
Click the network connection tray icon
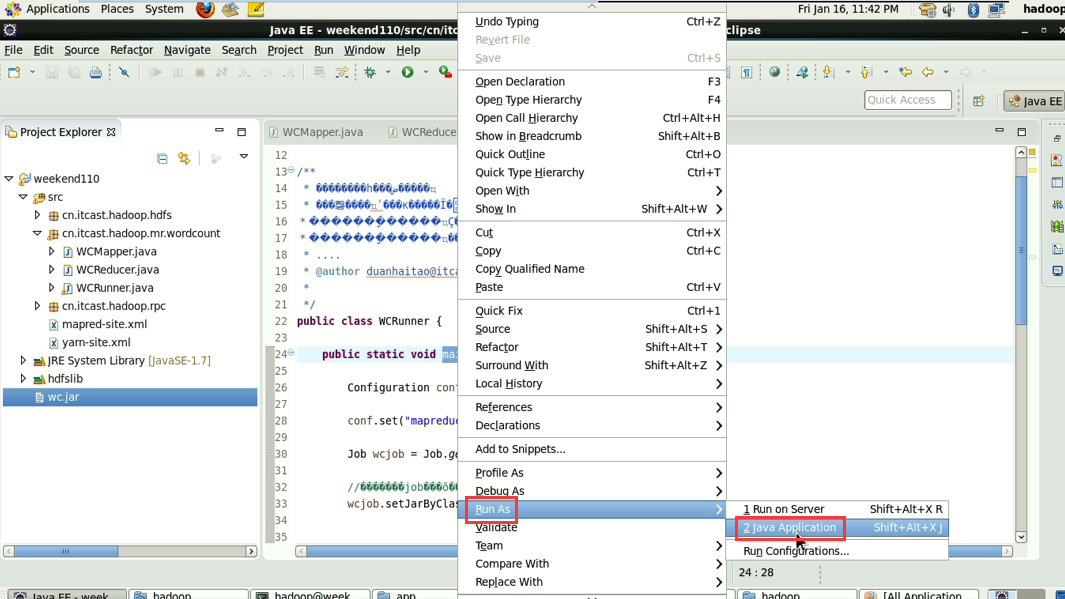(996, 10)
